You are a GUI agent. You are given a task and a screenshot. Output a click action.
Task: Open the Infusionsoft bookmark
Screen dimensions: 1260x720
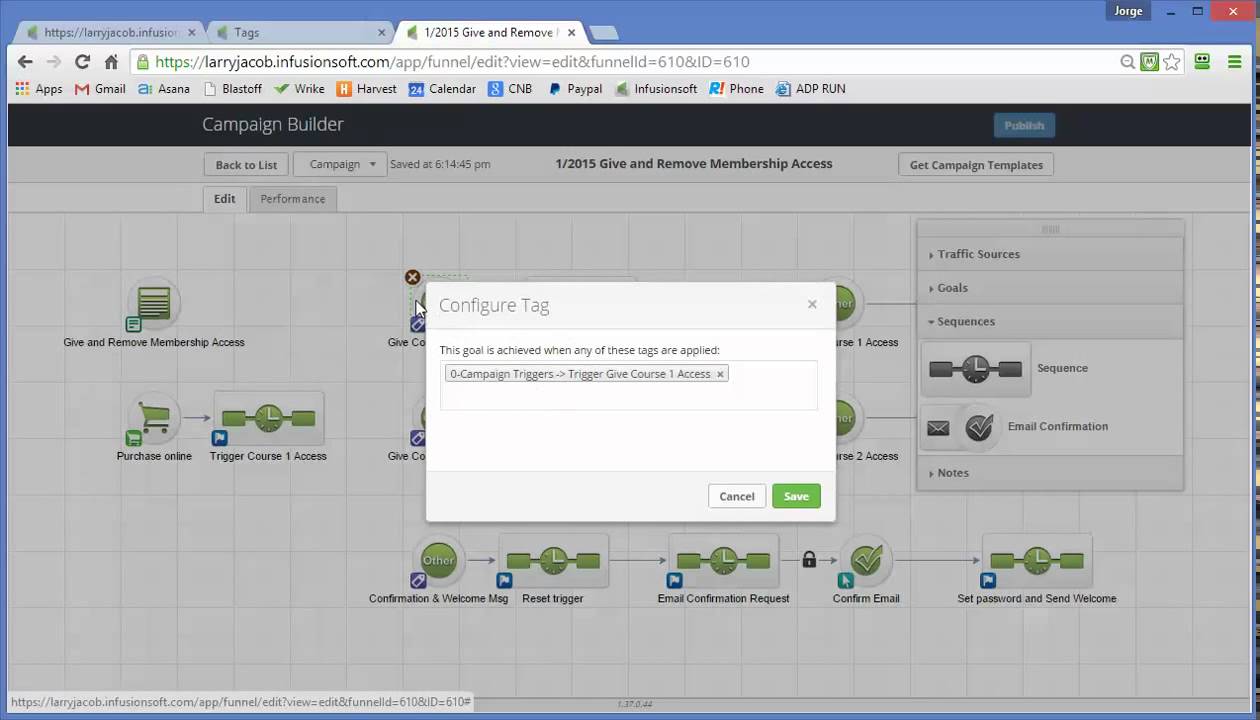[656, 89]
